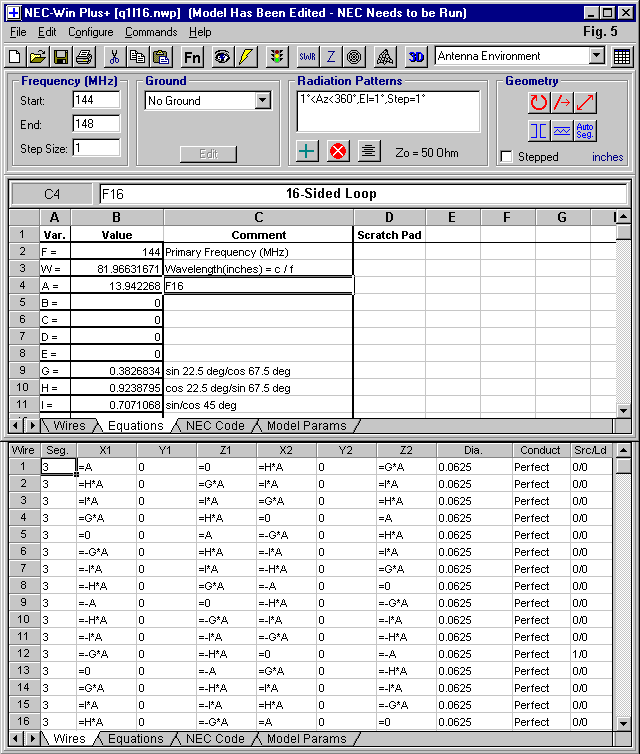Open the 3D view icon
640x754 pixels.
tap(417, 56)
